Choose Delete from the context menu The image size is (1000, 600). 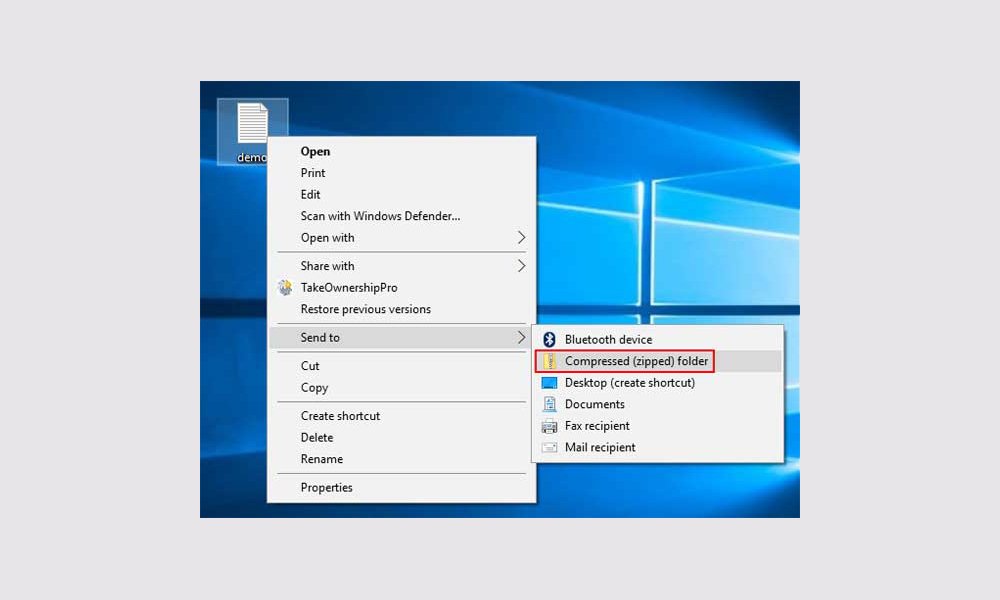pos(401,437)
